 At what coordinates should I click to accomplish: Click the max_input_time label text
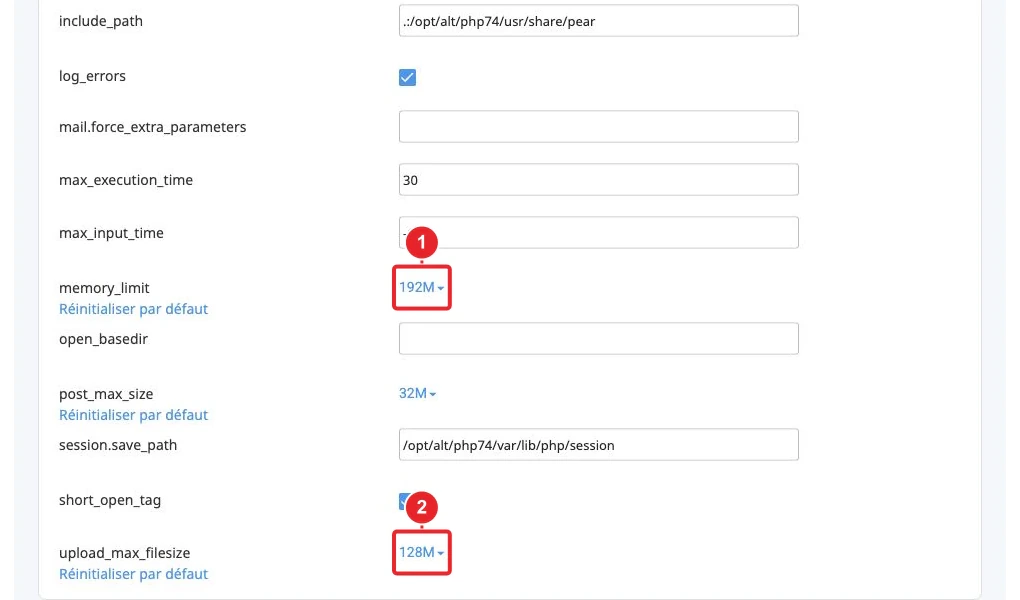pyautogui.click(x=111, y=233)
